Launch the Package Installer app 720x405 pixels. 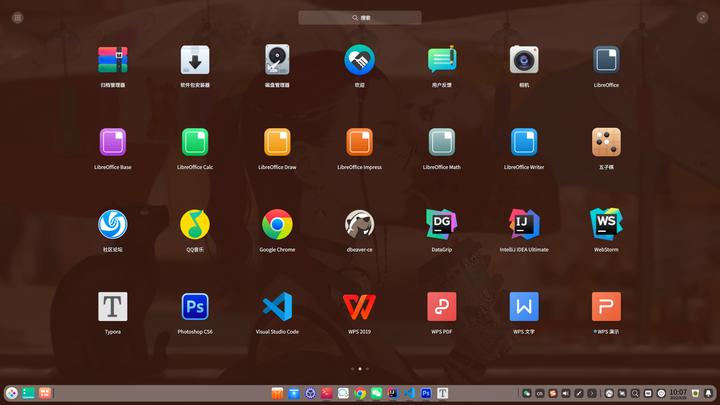(195, 60)
